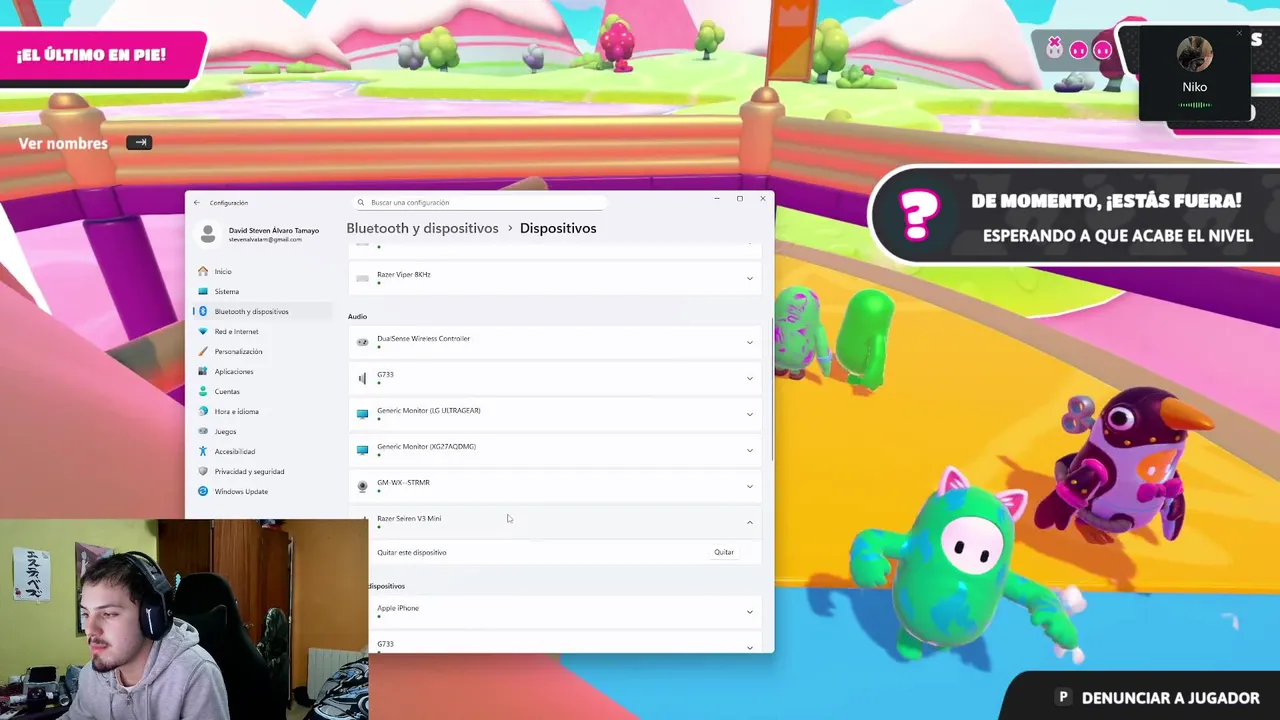Open Personalización settings section
1280x720 pixels.
point(262,351)
